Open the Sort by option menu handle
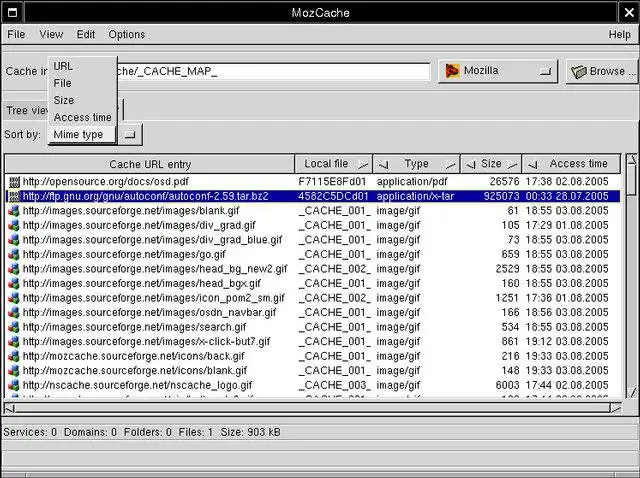Image resolution: width=640 pixels, height=478 pixels. point(130,134)
